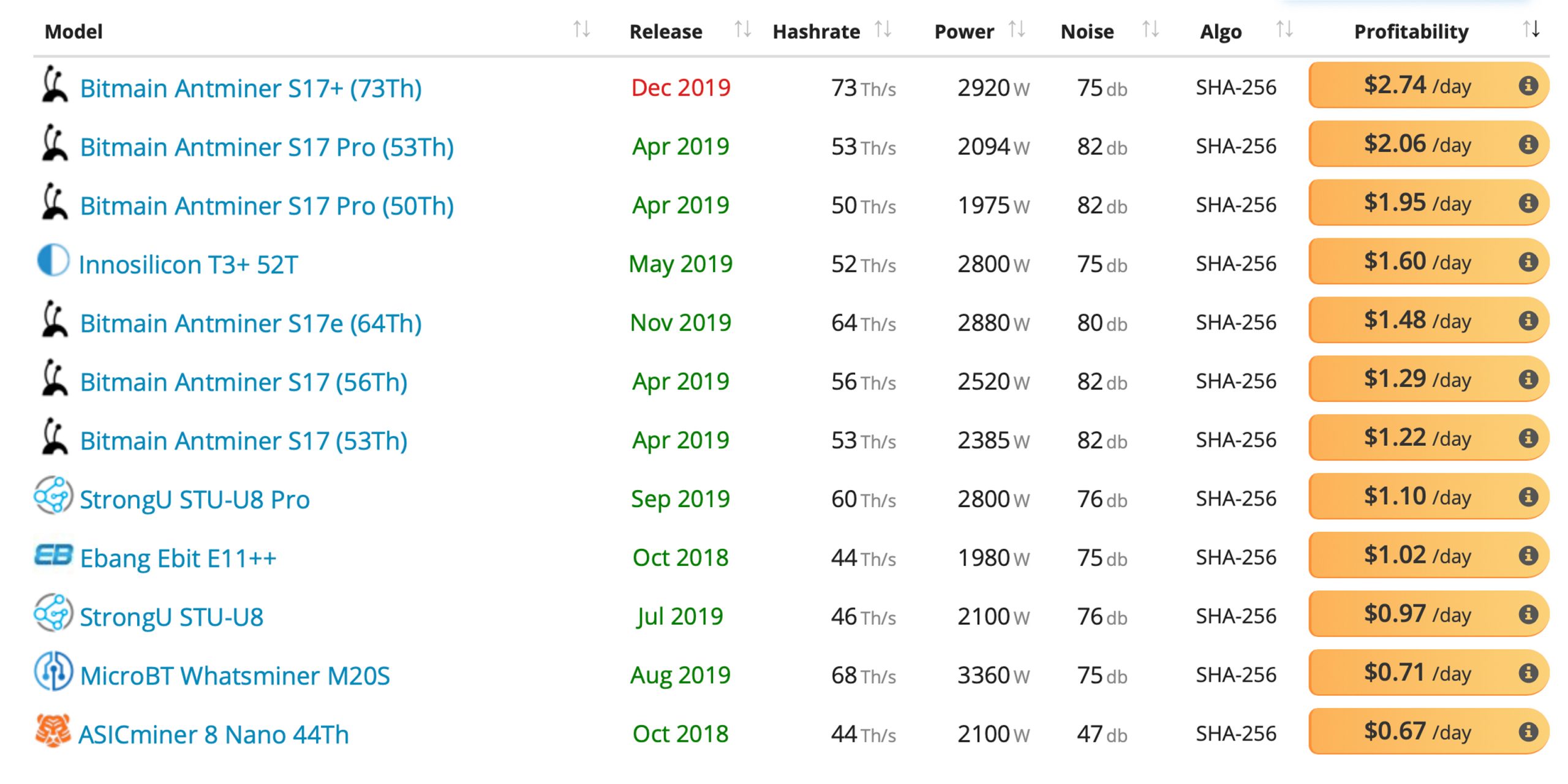
Task: Click the MicroBT logo beside Whatsminer M20S
Action: pyautogui.click(x=53, y=671)
